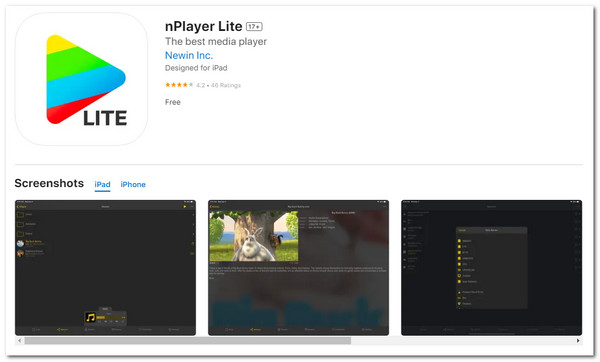Open the Big Buck Bunny movie screenshot

[x=298, y=267]
